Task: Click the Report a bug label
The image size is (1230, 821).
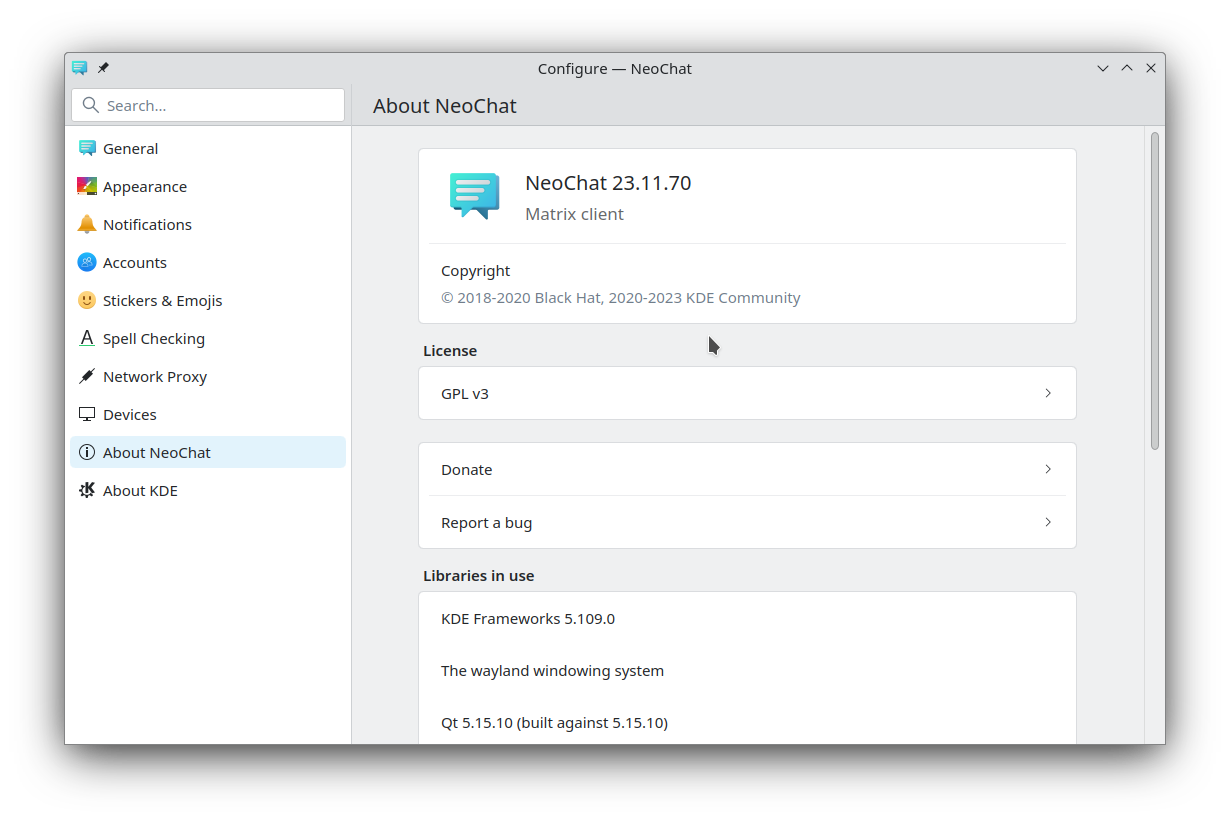Action: coord(486,522)
